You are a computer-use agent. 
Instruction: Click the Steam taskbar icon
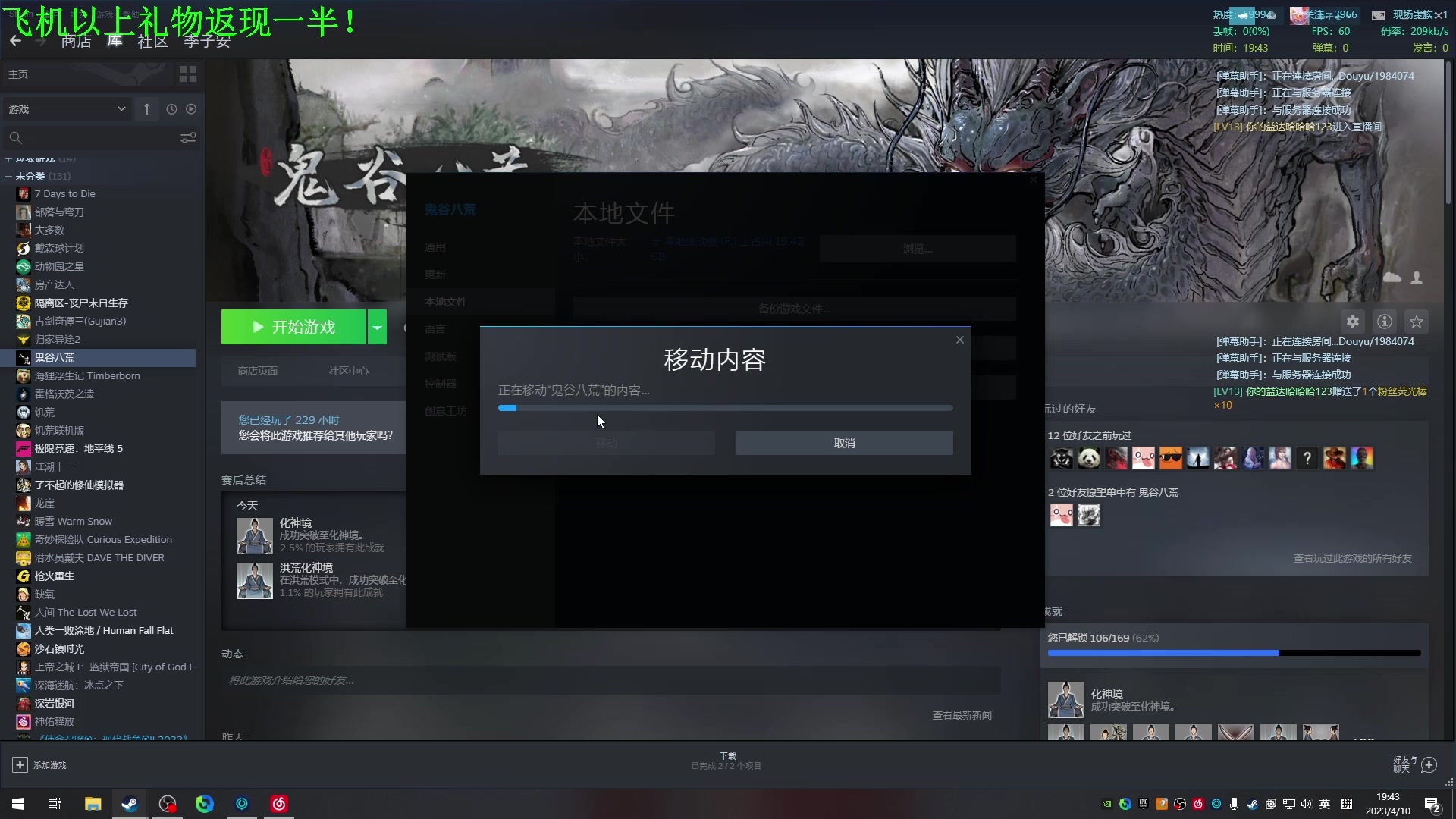click(130, 804)
